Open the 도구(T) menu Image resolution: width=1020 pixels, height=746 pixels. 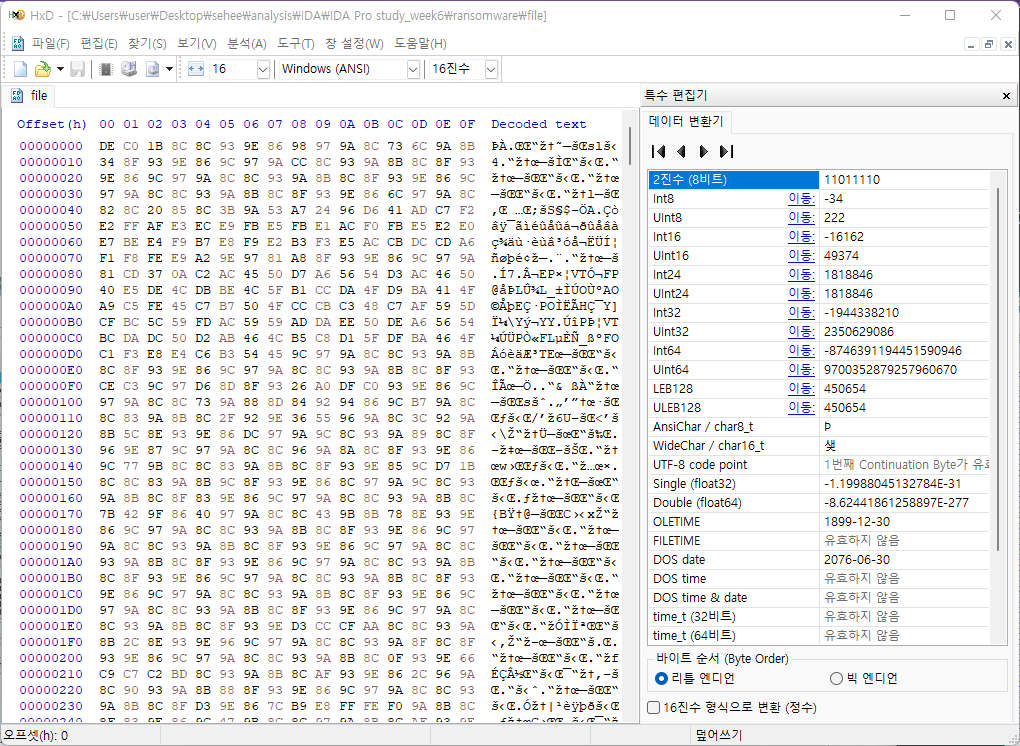tap(296, 44)
